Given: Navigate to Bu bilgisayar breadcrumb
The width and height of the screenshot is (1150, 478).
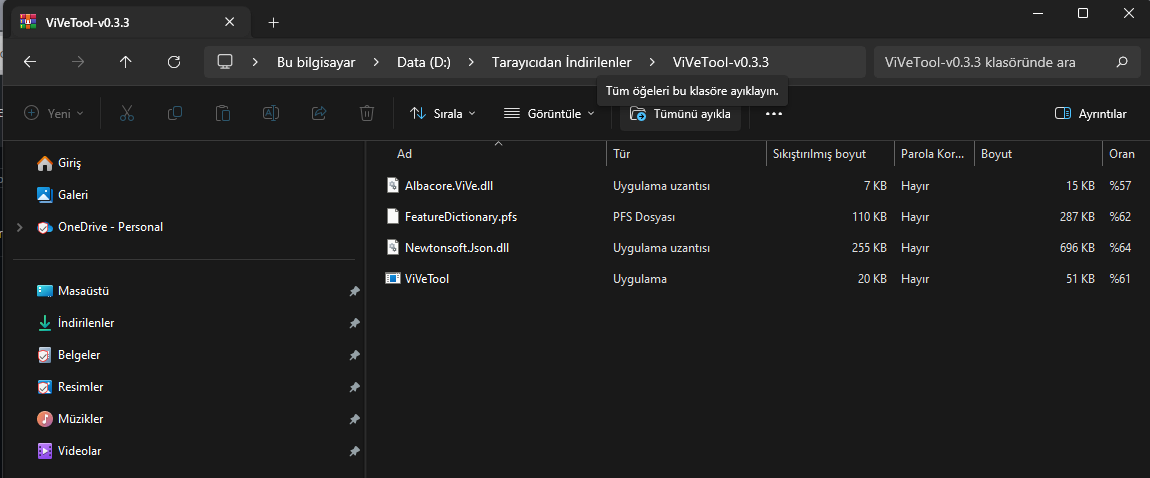Looking at the screenshot, I should tap(316, 62).
